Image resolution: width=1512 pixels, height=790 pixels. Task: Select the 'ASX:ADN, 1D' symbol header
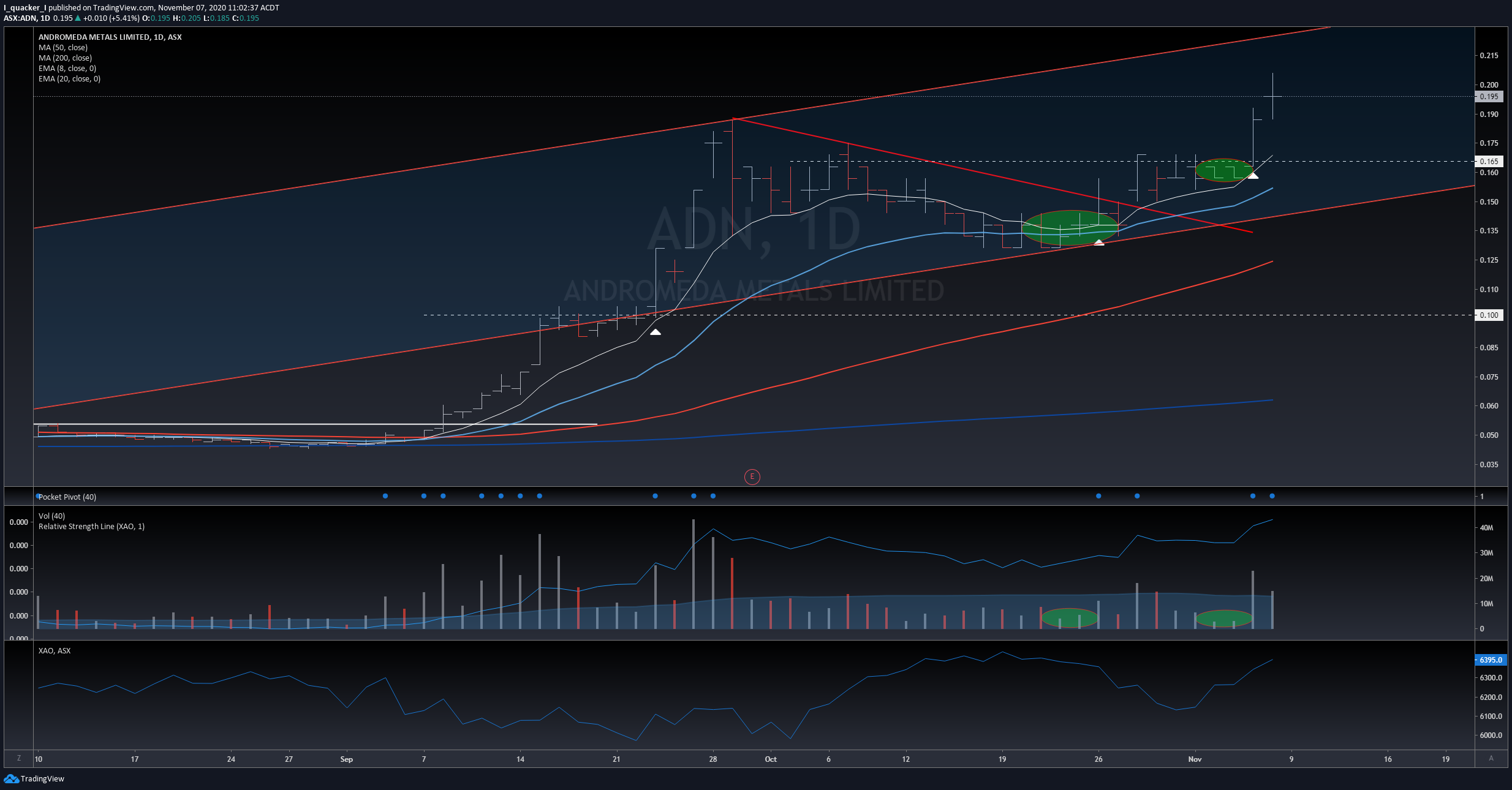click(x=27, y=18)
